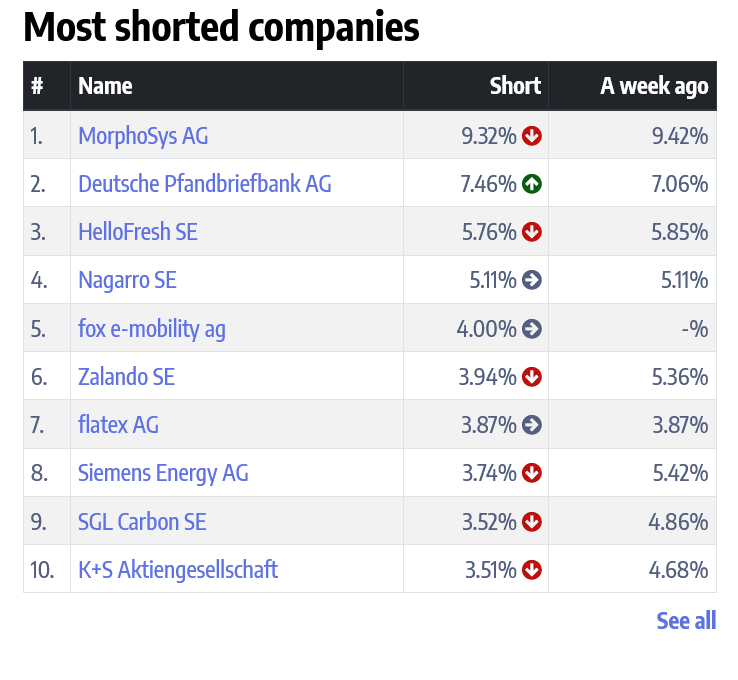Click right arrow icon for fox e-mobility

point(532,328)
